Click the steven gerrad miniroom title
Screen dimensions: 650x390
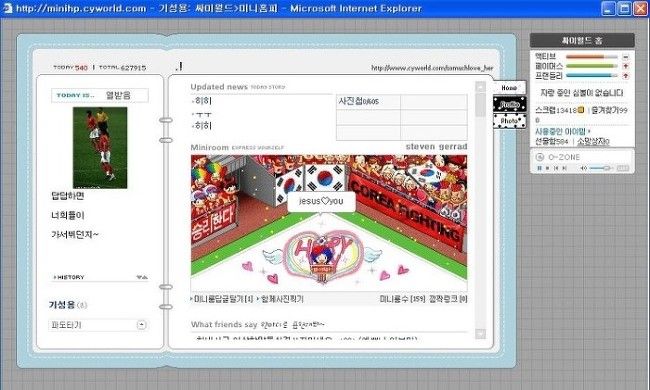[436, 146]
